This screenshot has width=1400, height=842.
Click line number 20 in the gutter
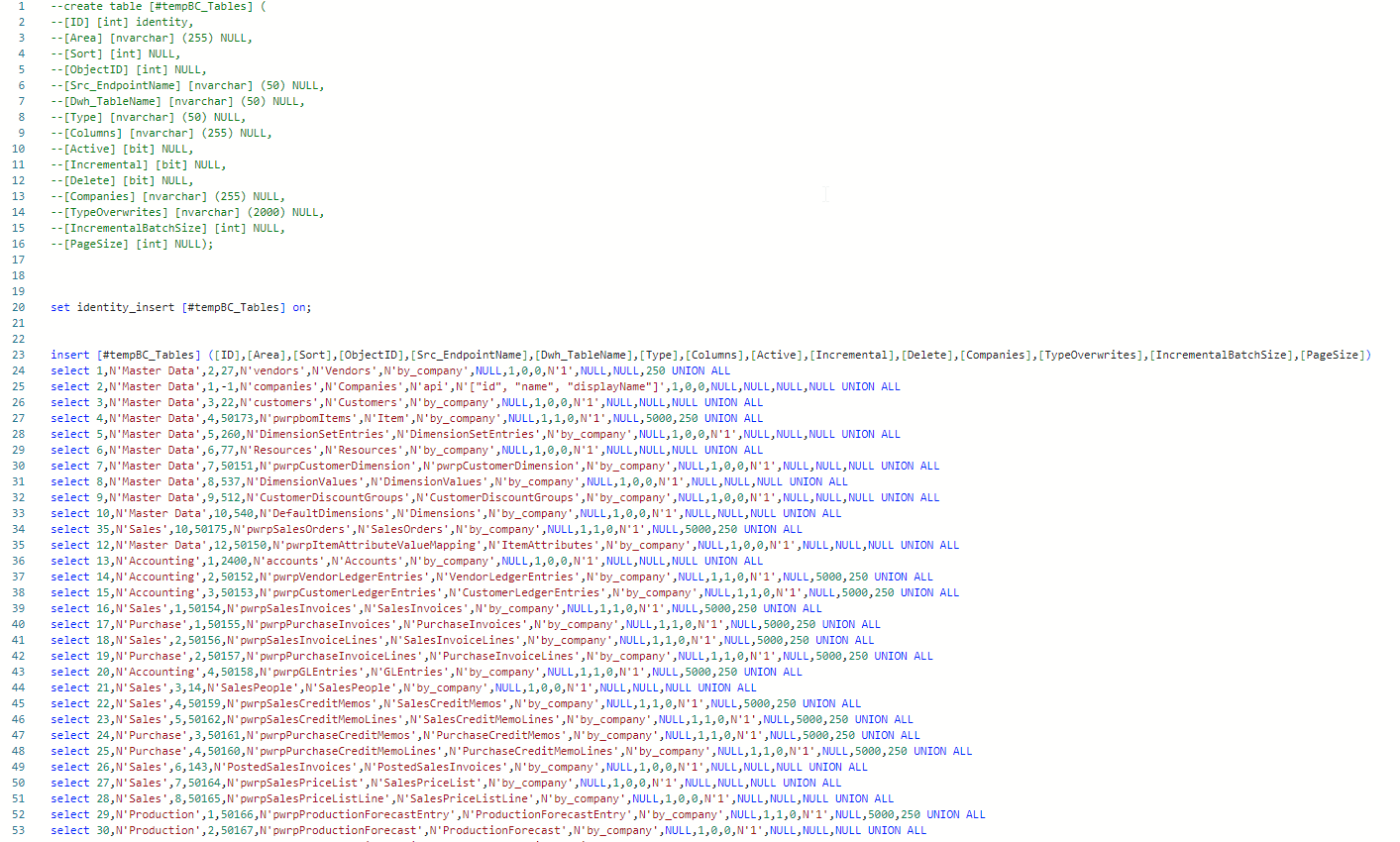19,307
